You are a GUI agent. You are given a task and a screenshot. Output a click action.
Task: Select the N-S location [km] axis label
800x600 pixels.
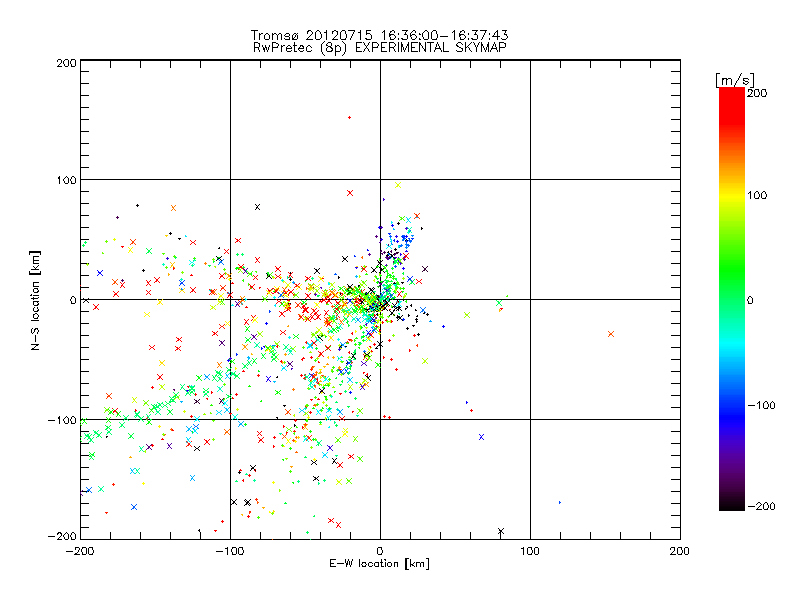35,300
